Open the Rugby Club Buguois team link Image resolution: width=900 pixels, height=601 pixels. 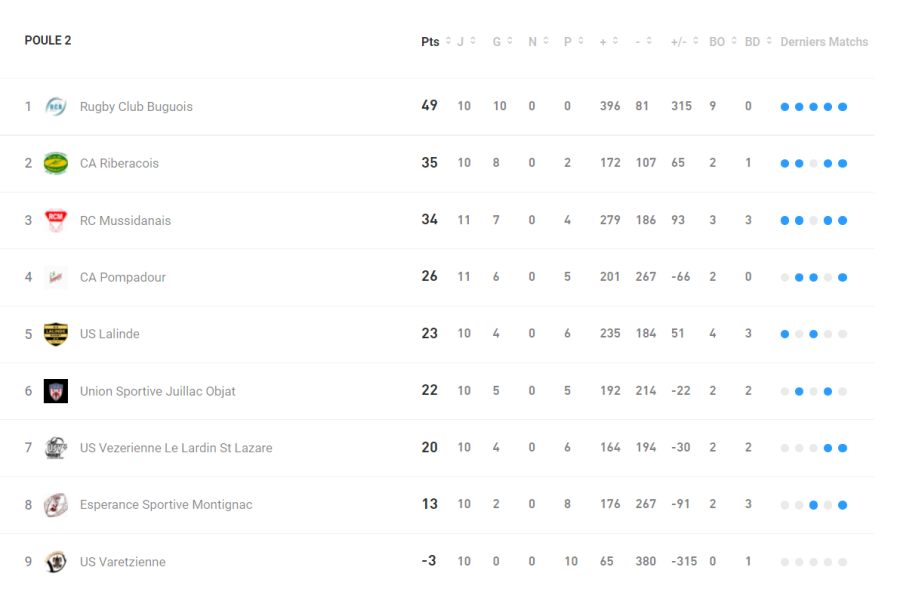(x=136, y=107)
